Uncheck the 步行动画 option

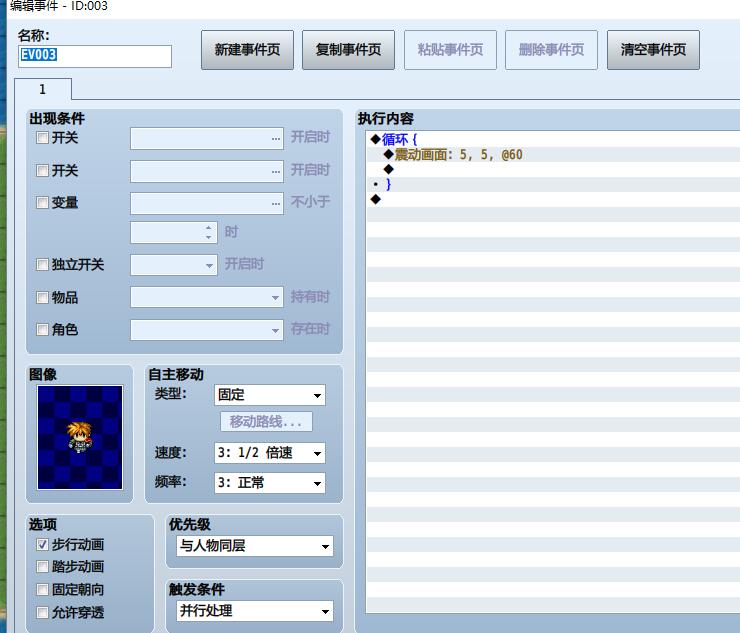coord(42,544)
